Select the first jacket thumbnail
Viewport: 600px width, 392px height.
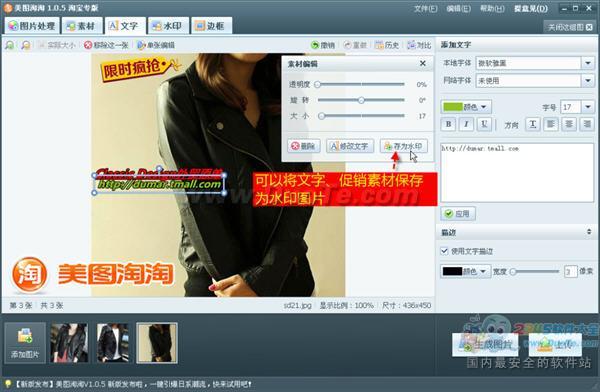click(x=69, y=343)
